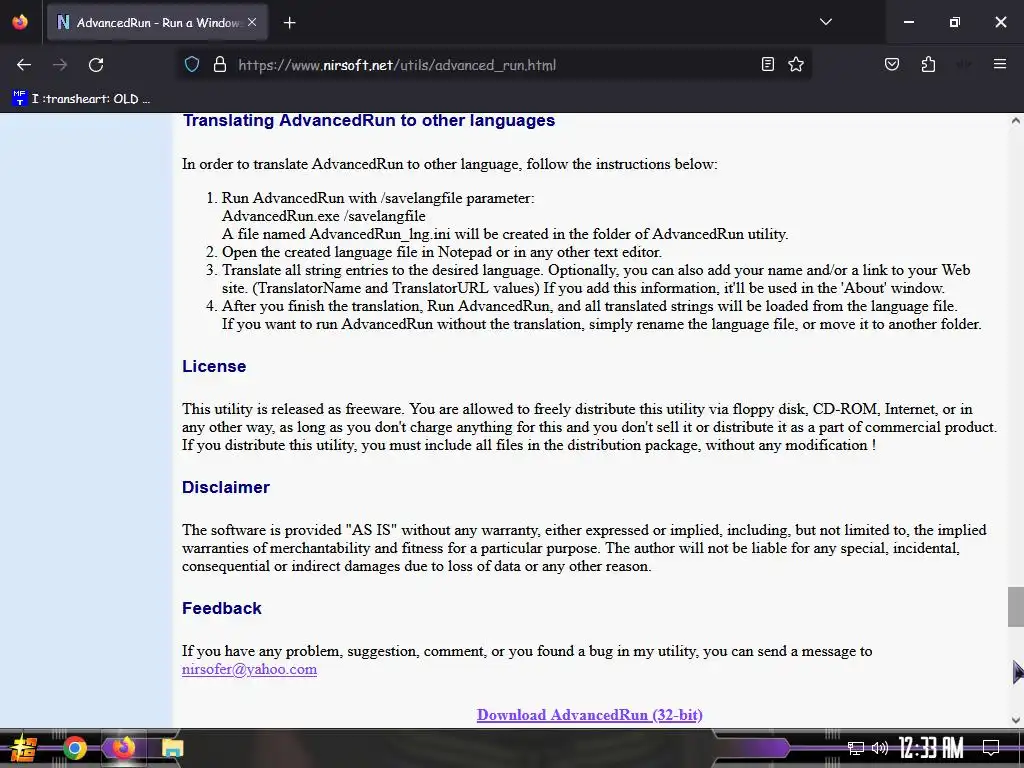
Task: Open network status tray icon
Action: coord(856,748)
